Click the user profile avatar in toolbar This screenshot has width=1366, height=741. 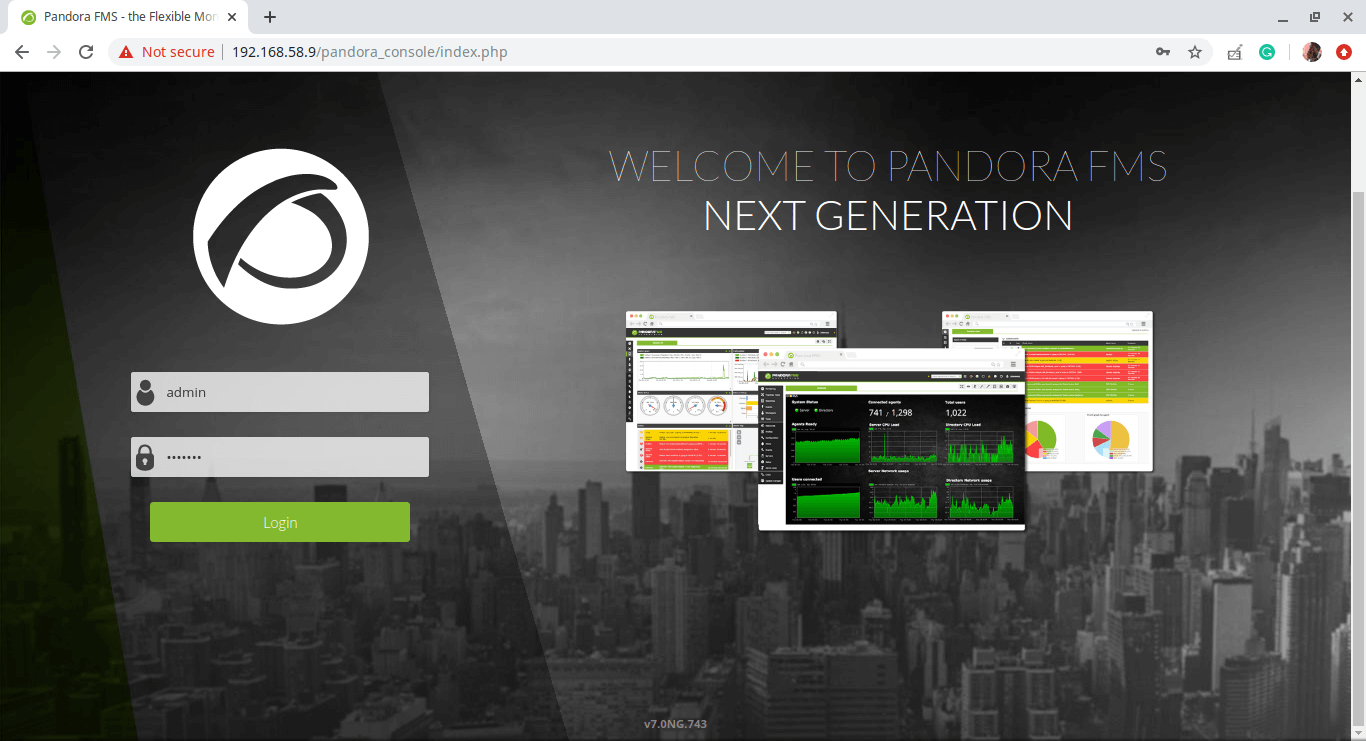pos(1312,52)
